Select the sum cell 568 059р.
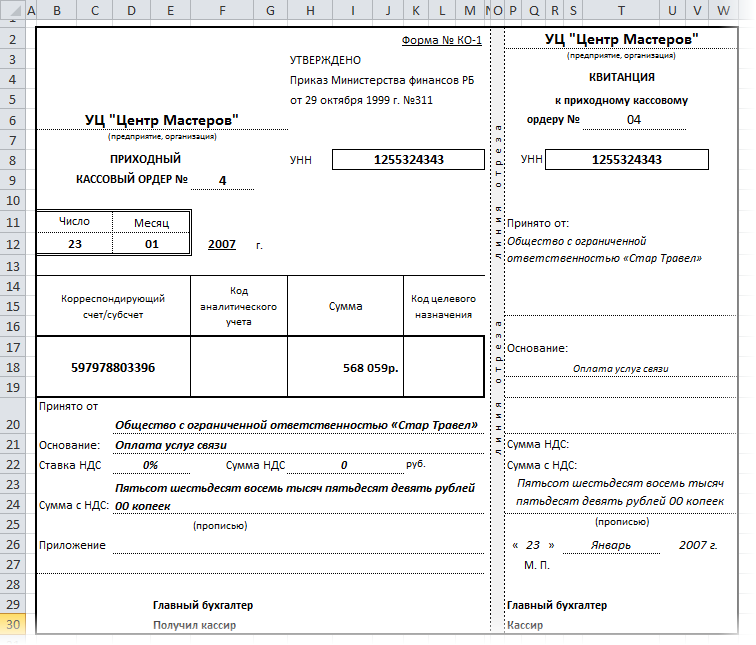This screenshot has height=645, width=756. [x=345, y=367]
